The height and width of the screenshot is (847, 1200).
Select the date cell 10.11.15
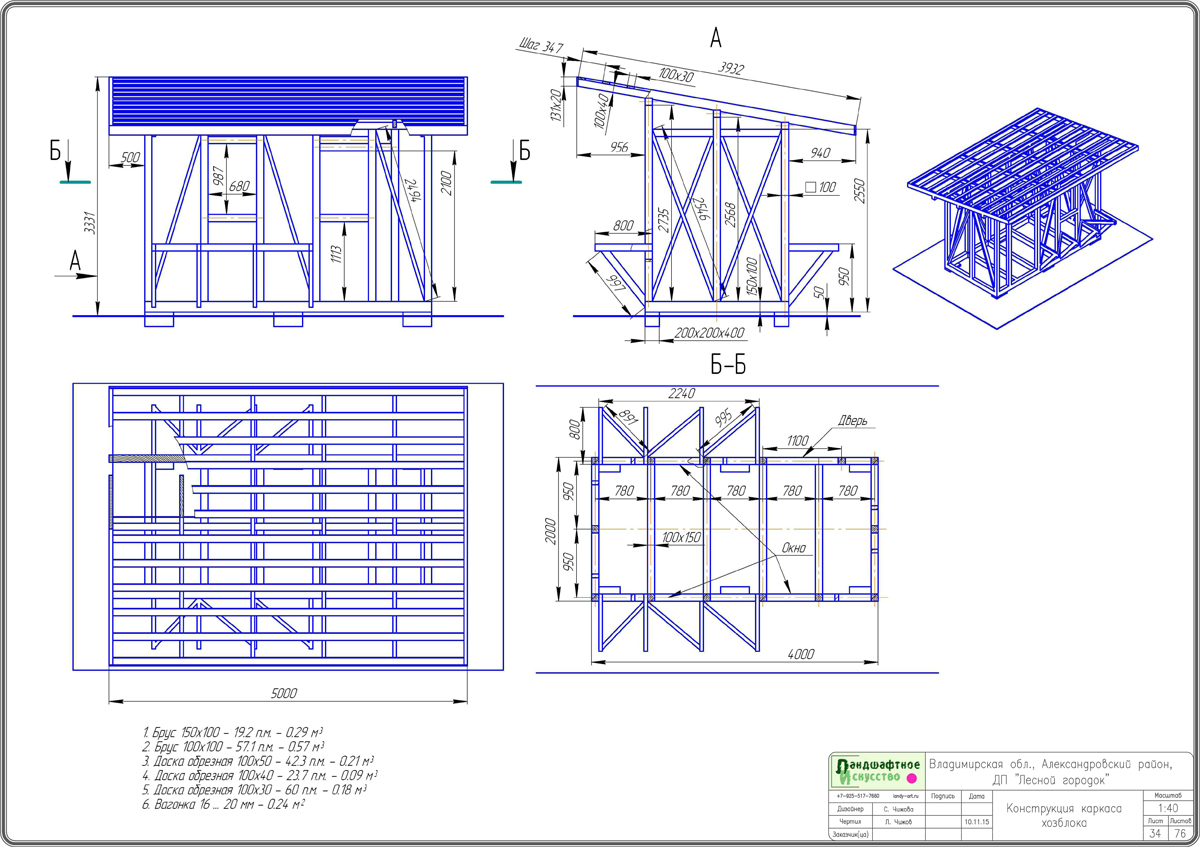click(977, 821)
